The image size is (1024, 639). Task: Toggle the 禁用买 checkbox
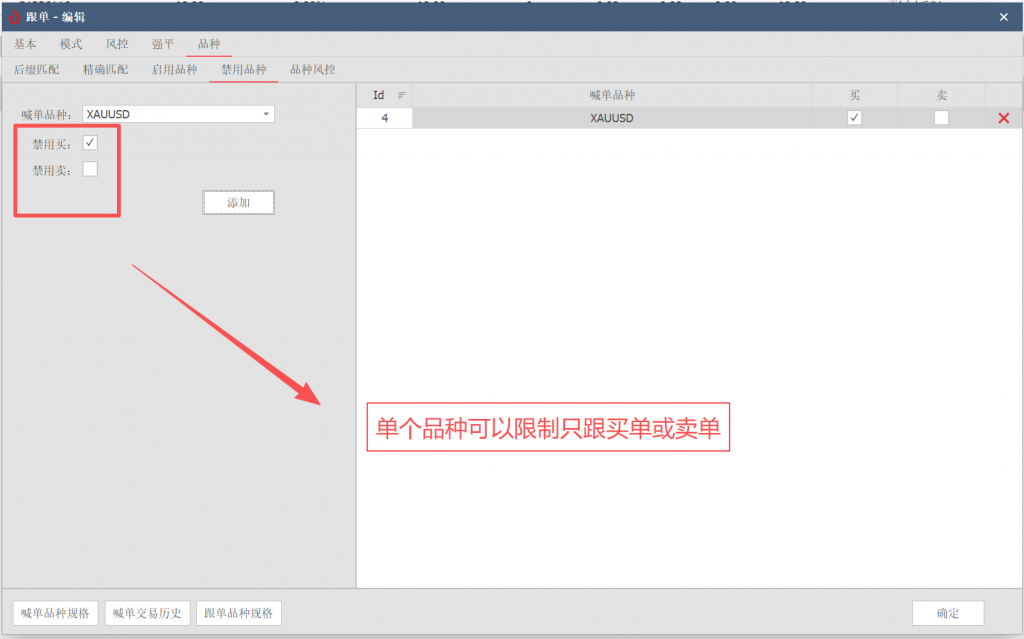[x=90, y=143]
